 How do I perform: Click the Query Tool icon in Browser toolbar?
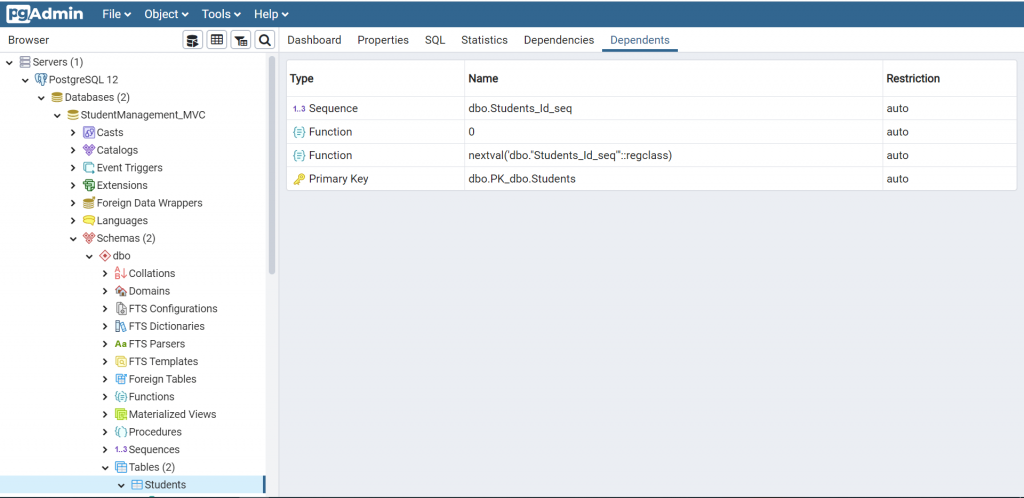[193, 40]
